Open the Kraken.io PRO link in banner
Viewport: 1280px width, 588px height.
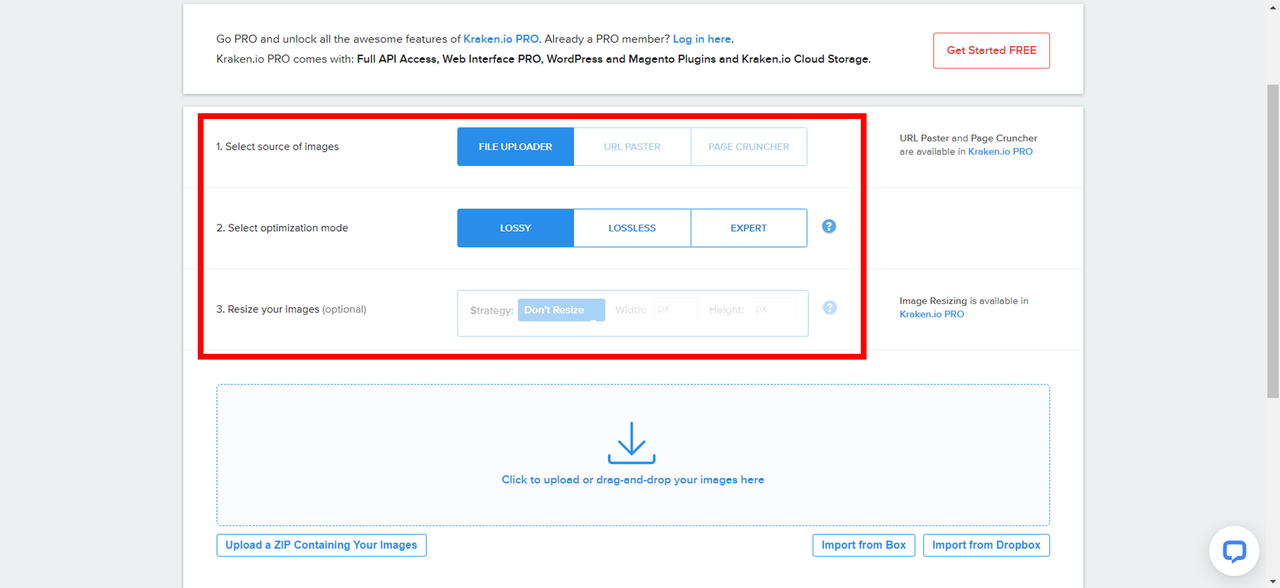coord(501,39)
